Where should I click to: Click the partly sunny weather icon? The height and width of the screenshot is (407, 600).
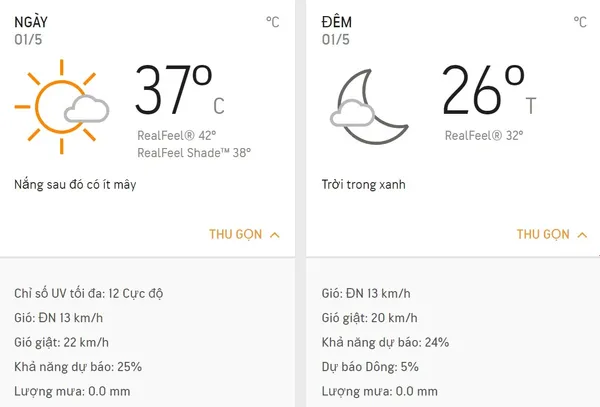pos(62,107)
